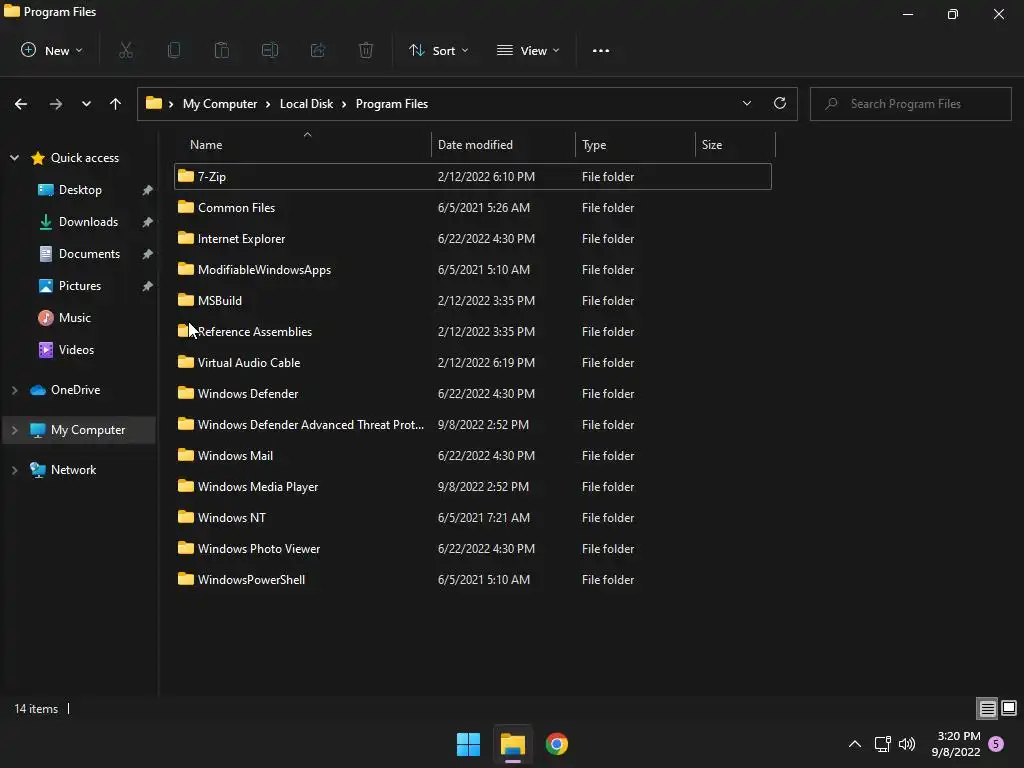Select the Internet Explorer folder
1024x768 pixels.
tap(473, 238)
